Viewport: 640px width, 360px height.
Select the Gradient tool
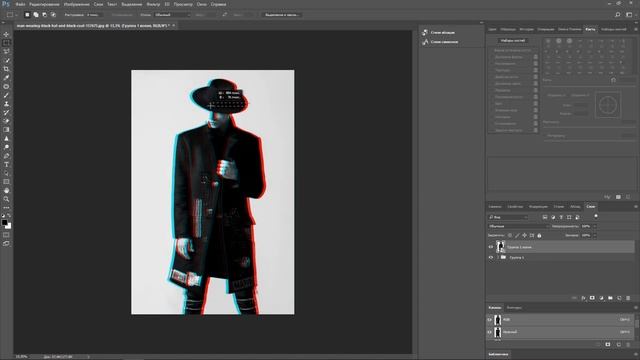click(x=6, y=130)
